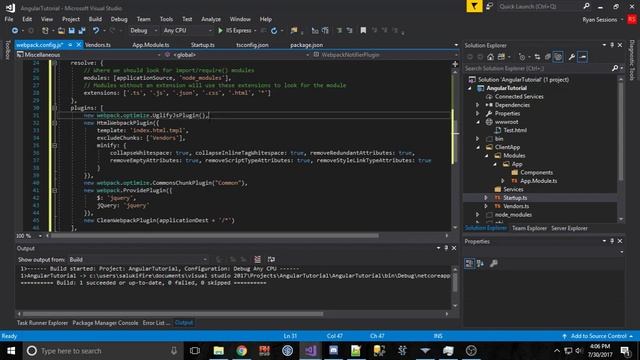This screenshot has width=640, height=360.
Task: Open the File menu
Action: pyautogui.click(x=9, y=19)
